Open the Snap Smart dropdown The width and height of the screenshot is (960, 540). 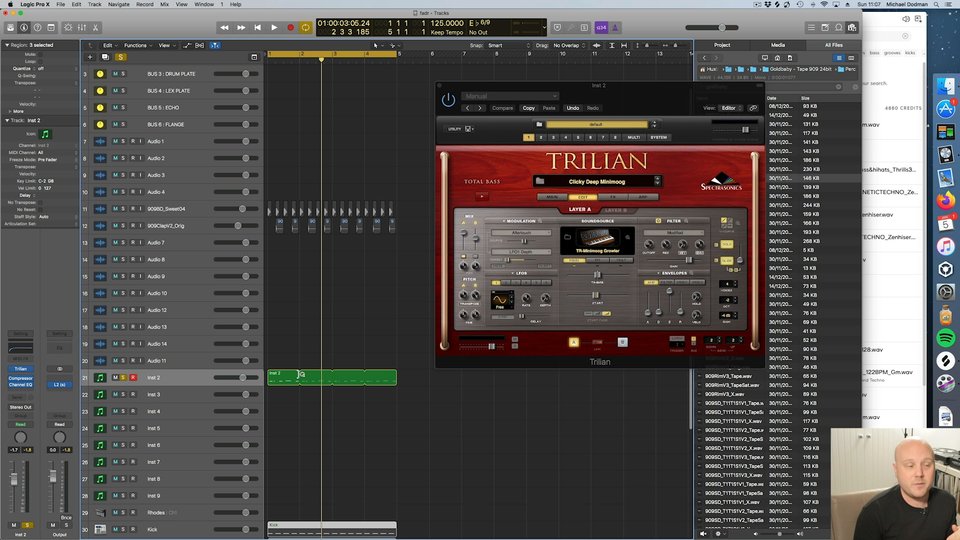pos(508,45)
